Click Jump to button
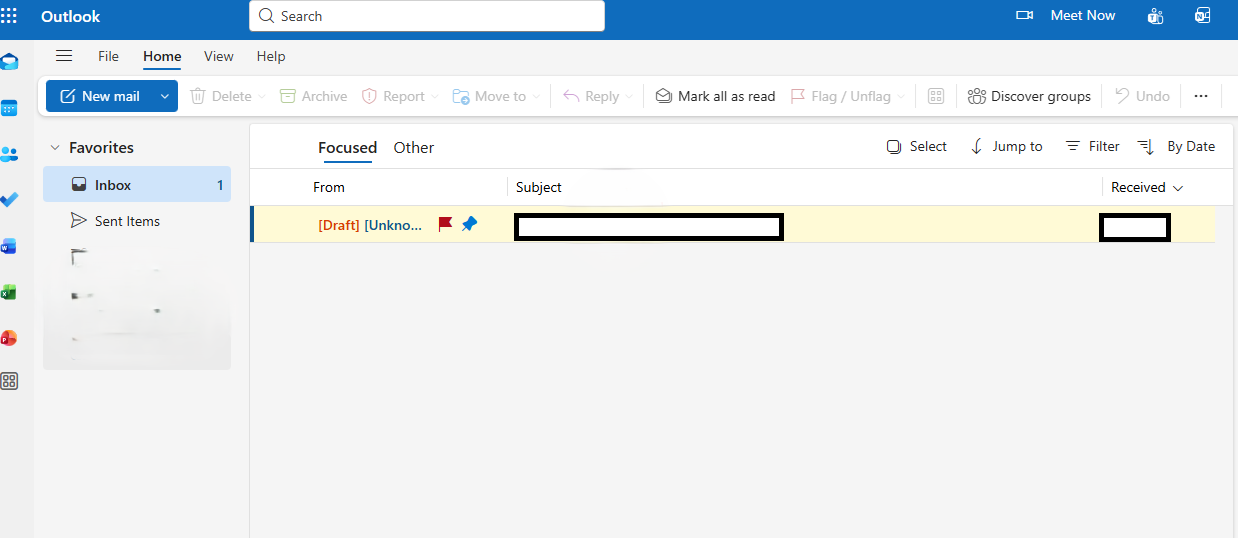This screenshot has width=1238, height=538. [x=1006, y=146]
